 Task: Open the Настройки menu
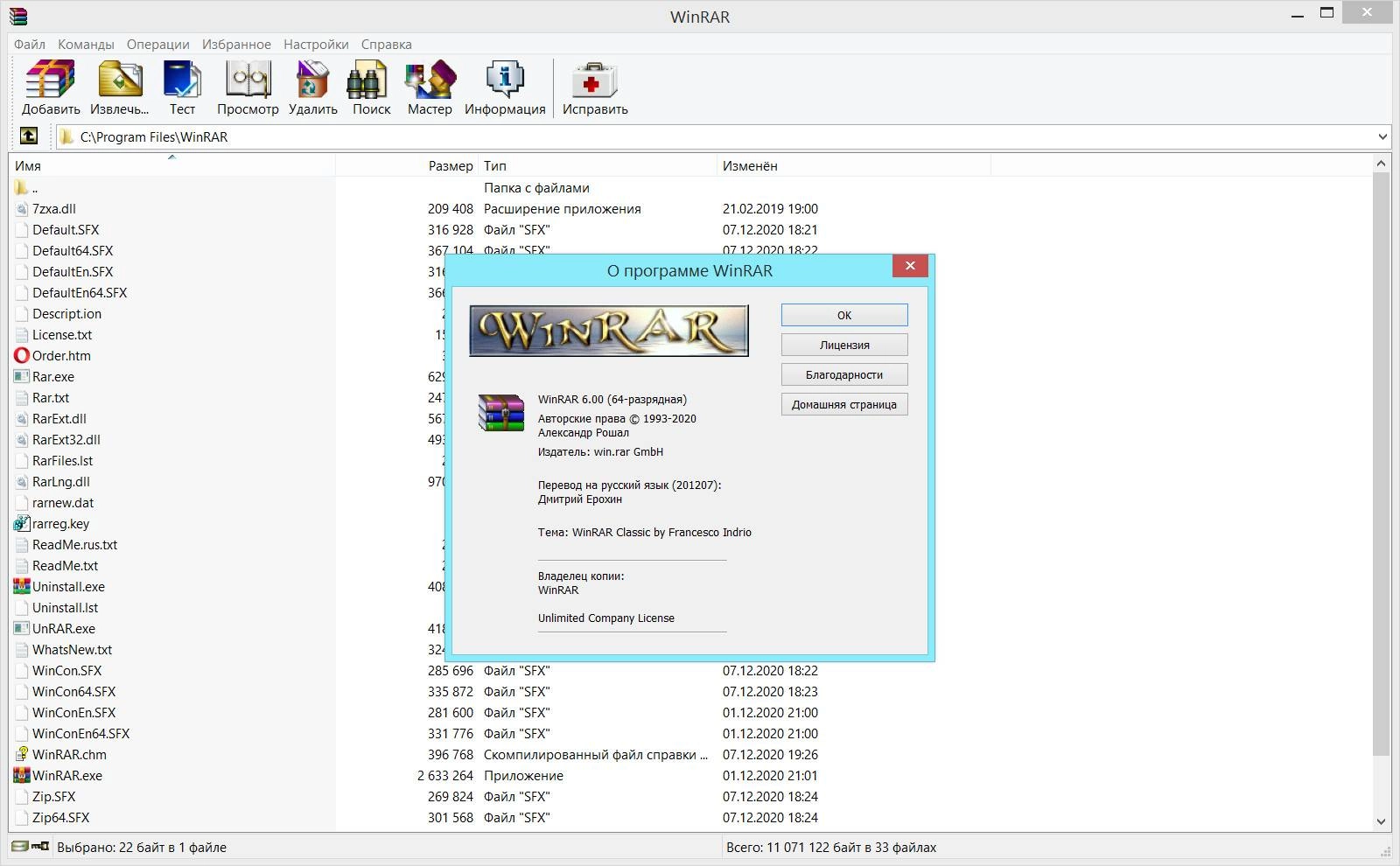pos(316,44)
